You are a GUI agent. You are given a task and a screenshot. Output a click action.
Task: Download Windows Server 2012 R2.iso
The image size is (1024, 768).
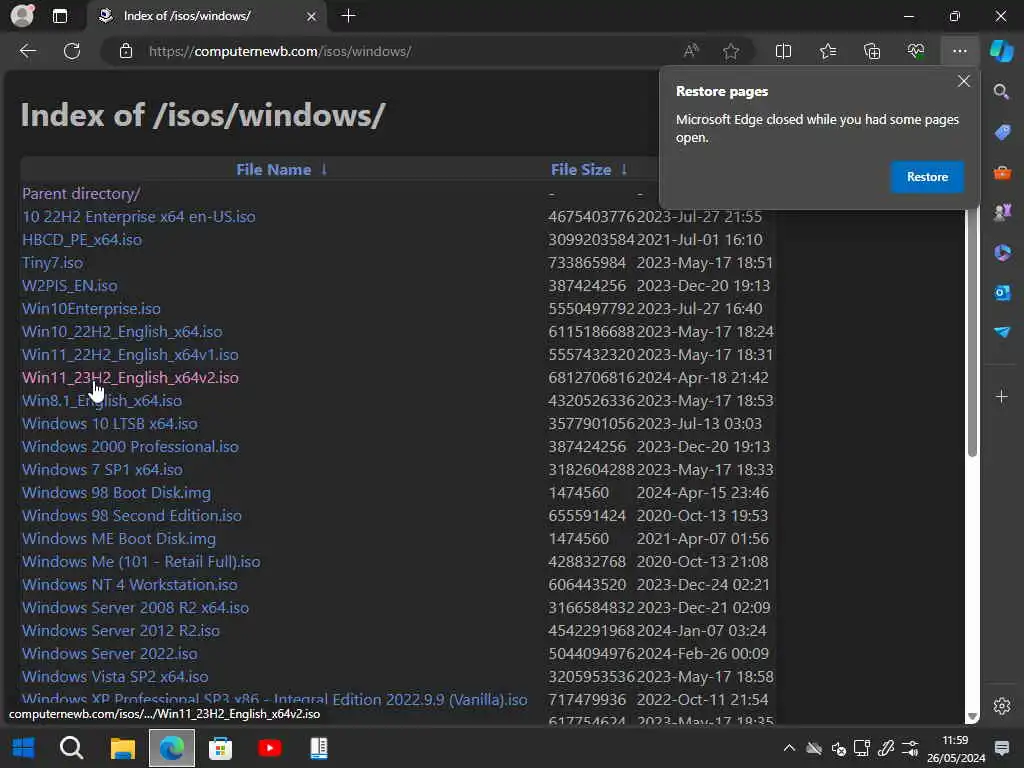(121, 631)
